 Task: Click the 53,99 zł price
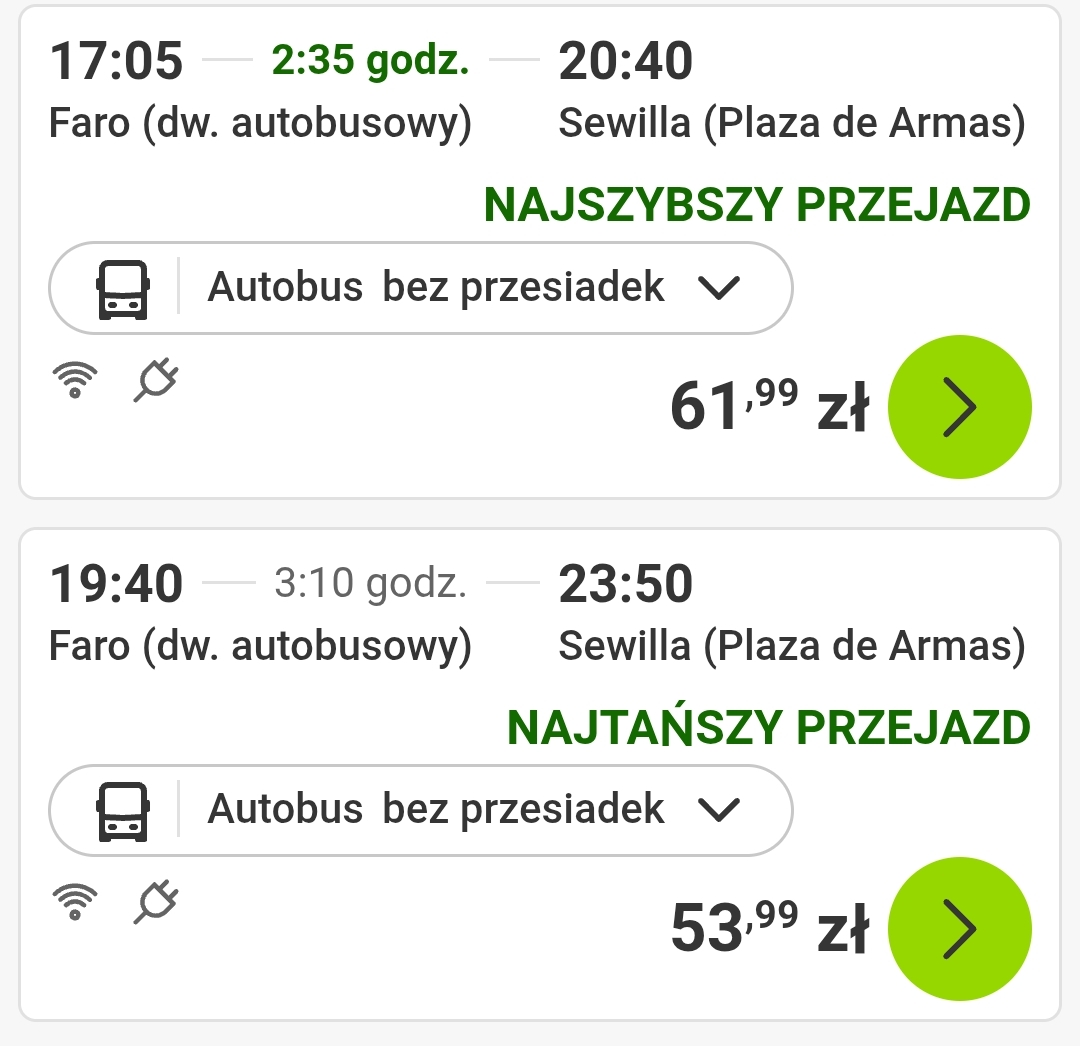click(x=769, y=928)
